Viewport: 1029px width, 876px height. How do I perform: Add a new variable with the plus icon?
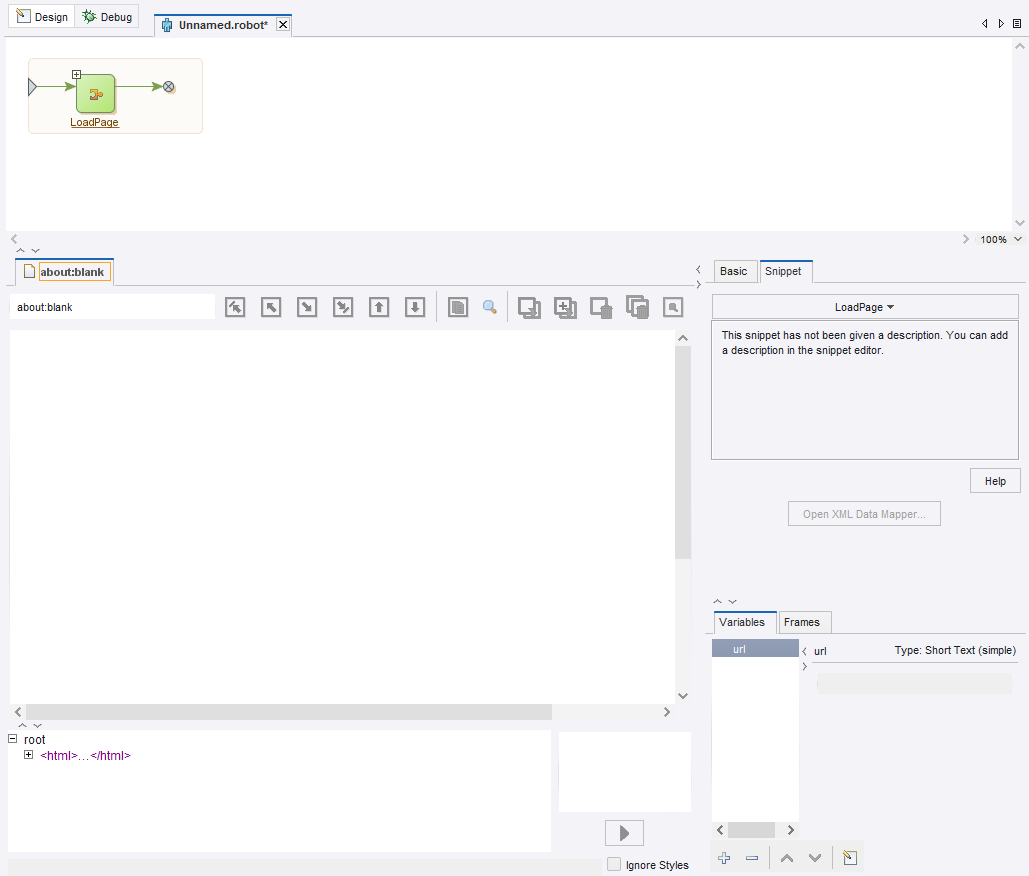723,857
